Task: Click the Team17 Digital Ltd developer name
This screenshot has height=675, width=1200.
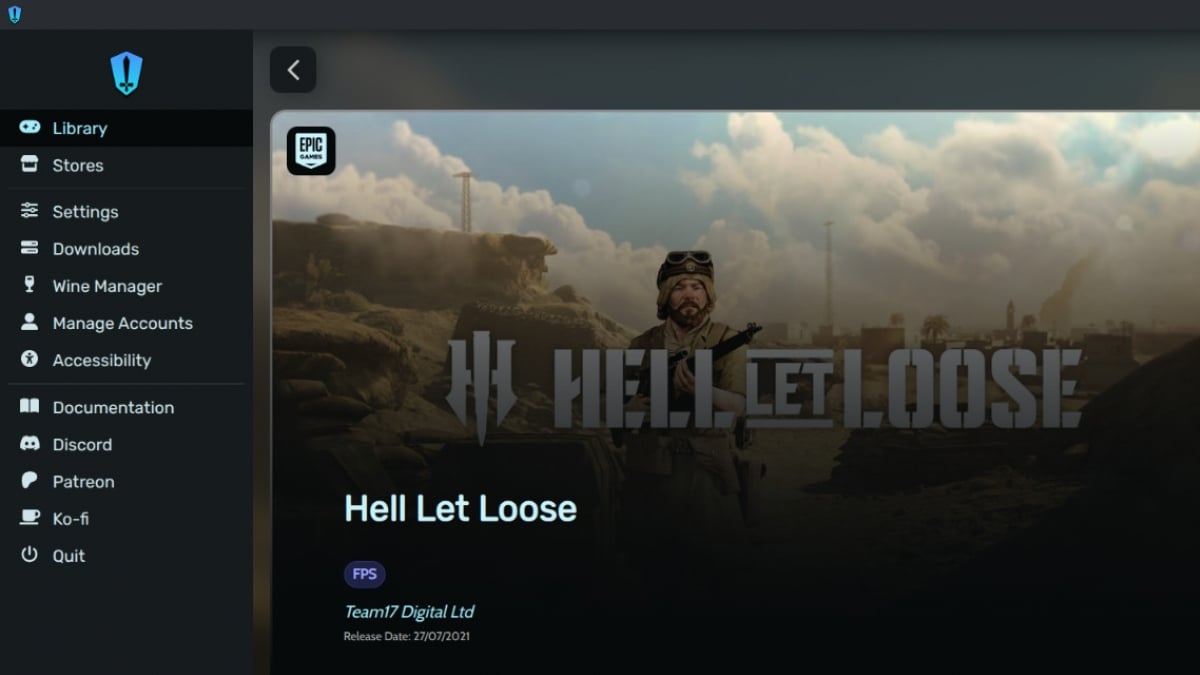Action: click(x=409, y=612)
